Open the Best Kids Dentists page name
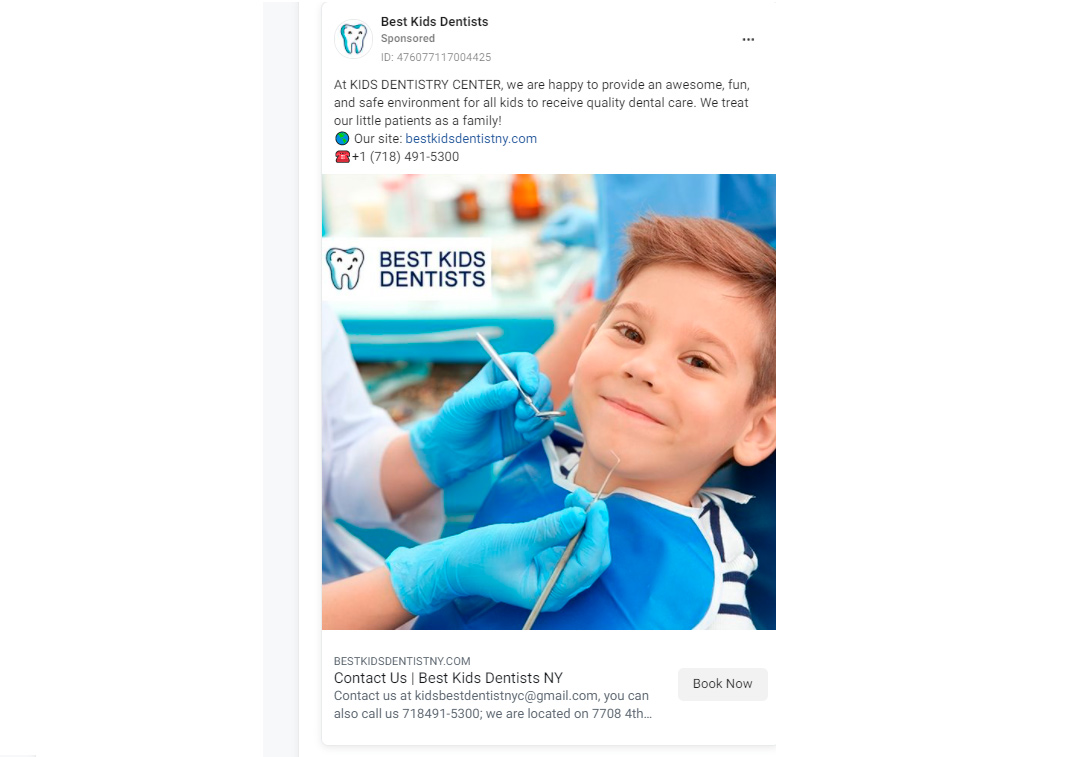This screenshot has width=1089, height=757. coord(434,22)
